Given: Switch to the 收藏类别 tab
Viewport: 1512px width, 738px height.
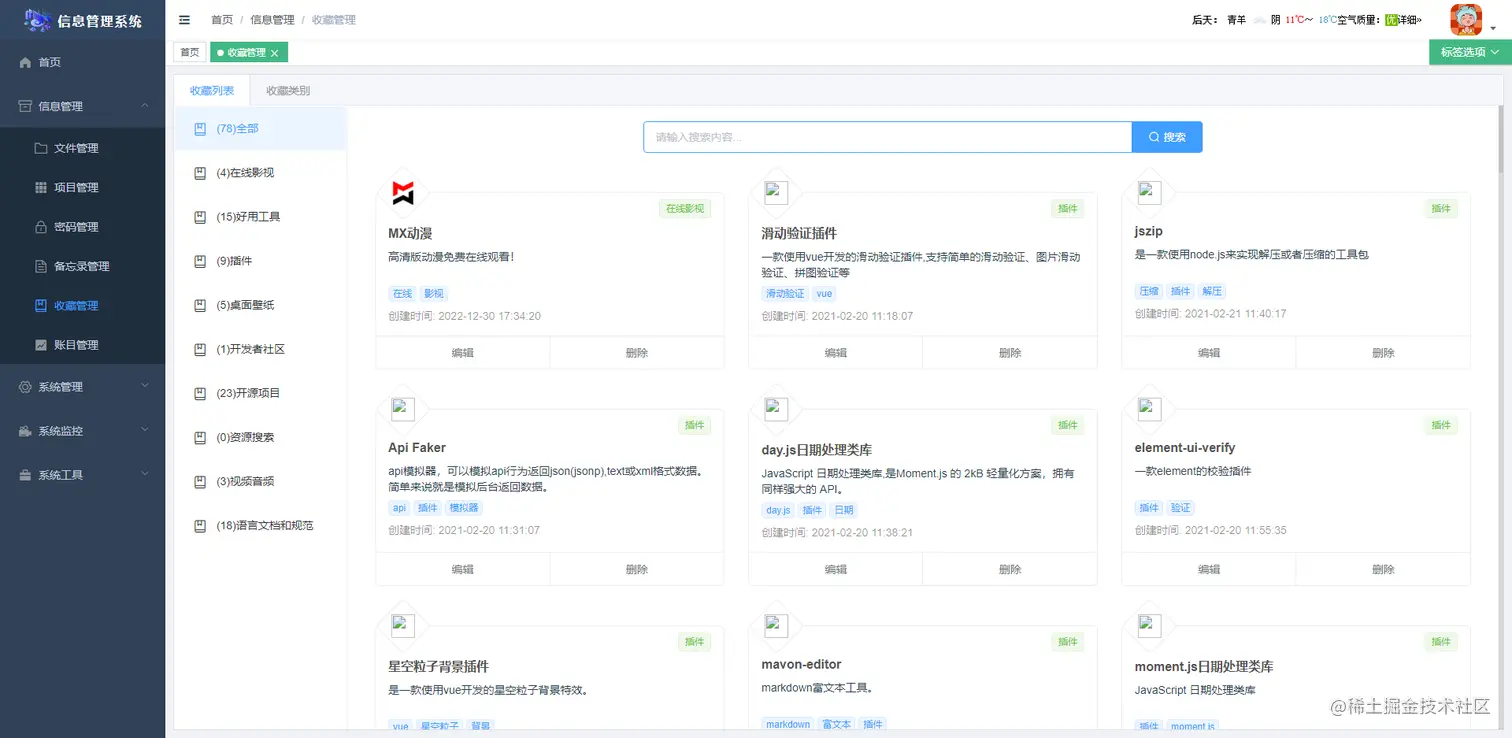Looking at the screenshot, I should coord(288,90).
